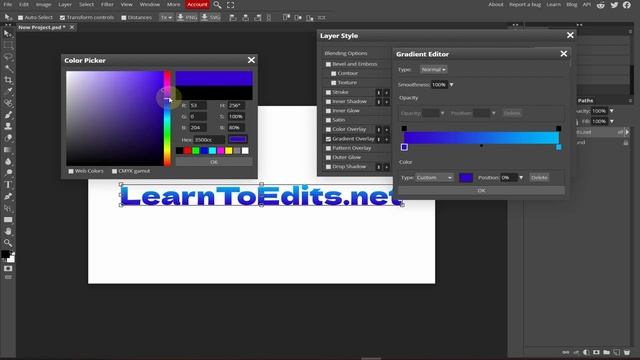Toggle Quick Mask mode icon
This screenshot has width=640, height=360.
pyautogui.click(x=8, y=269)
